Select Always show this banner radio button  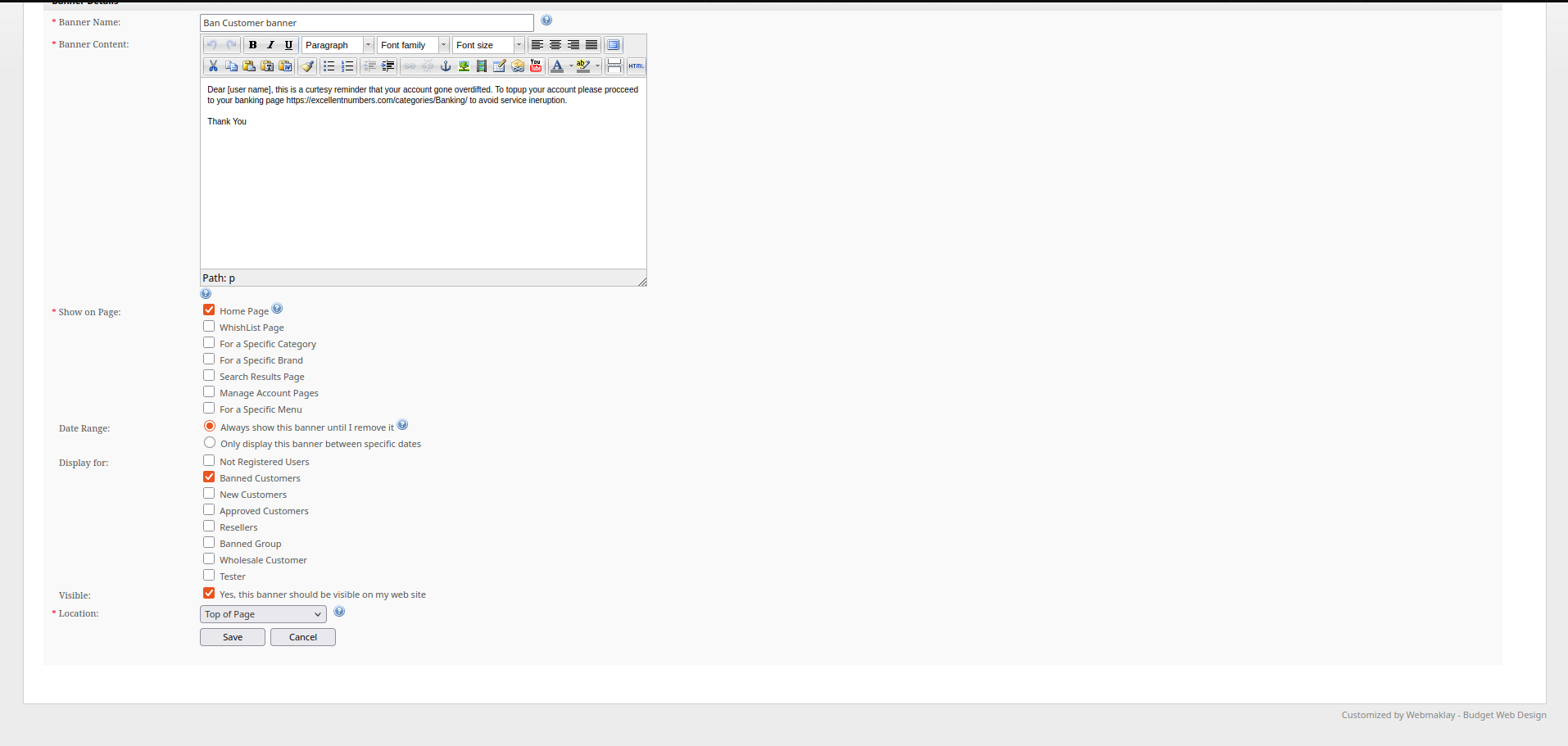click(210, 426)
